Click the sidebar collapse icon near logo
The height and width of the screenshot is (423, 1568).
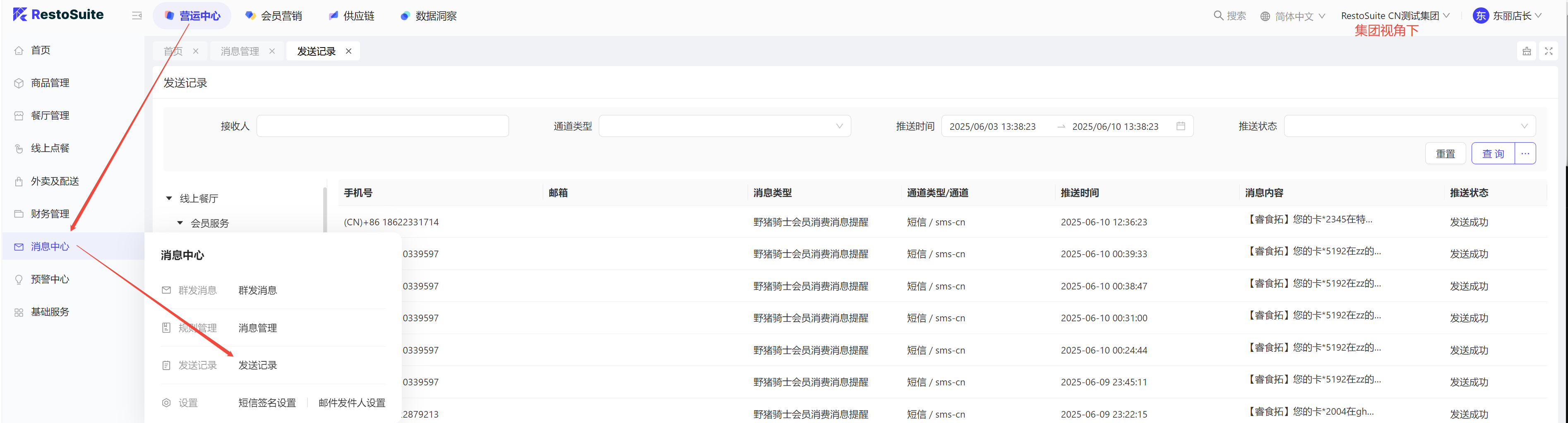(x=137, y=16)
